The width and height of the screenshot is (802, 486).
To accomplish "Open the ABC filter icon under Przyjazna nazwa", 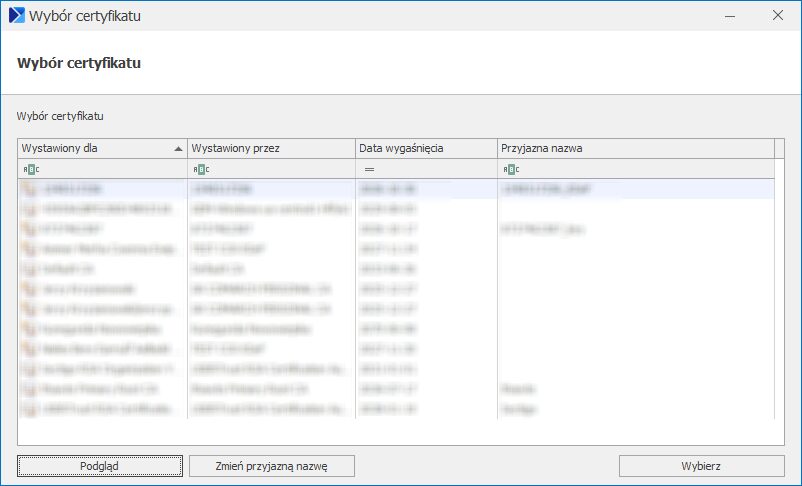I will point(511,169).
